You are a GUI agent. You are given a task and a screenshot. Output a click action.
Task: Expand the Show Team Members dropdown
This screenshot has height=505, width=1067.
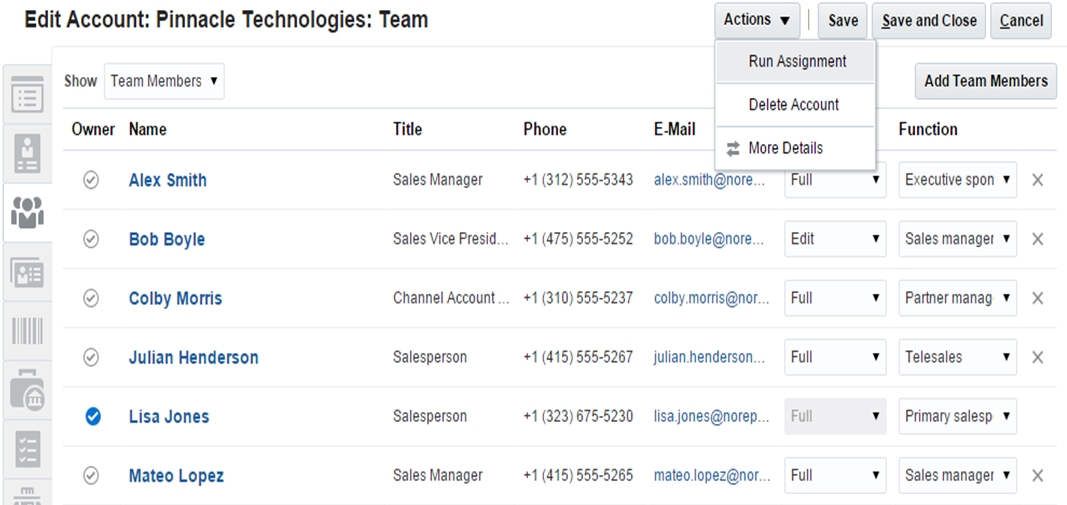pos(164,81)
